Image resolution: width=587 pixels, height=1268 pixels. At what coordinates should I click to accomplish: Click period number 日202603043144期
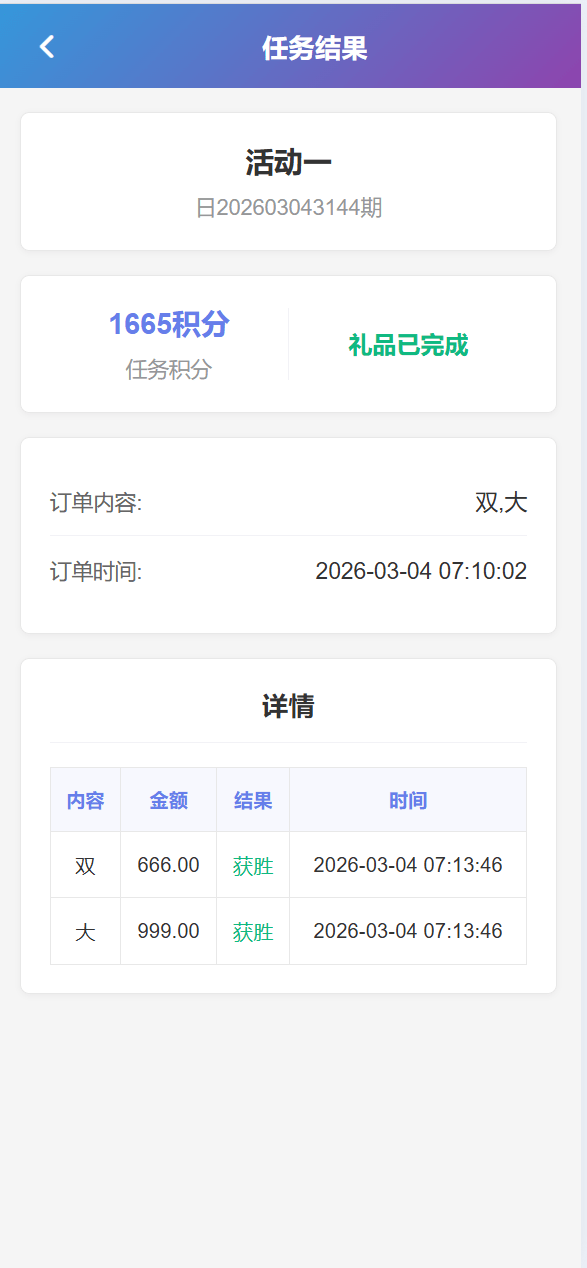coord(288,208)
